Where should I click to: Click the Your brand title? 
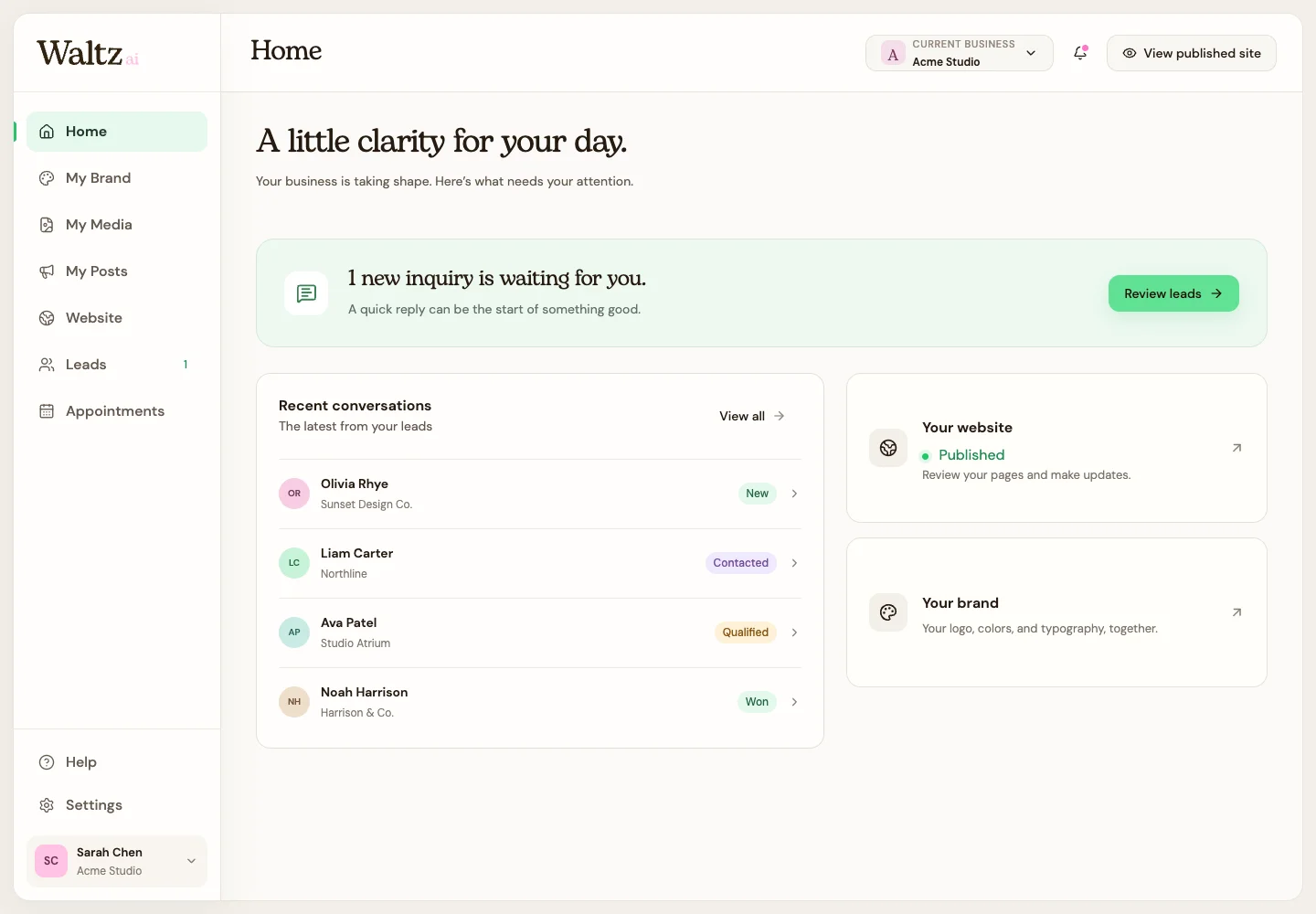click(x=960, y=603)
